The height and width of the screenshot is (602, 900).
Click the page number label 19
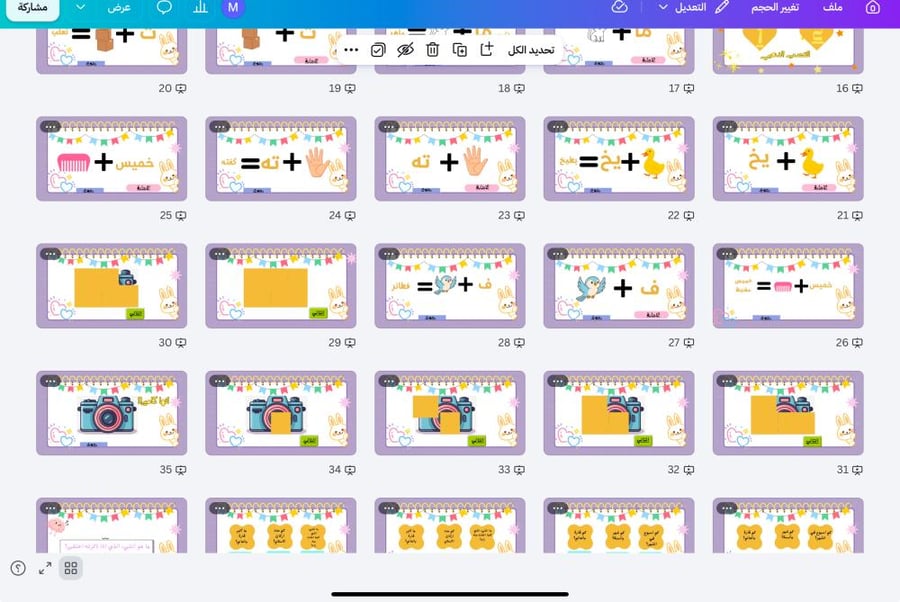click(x=335, y=88)
